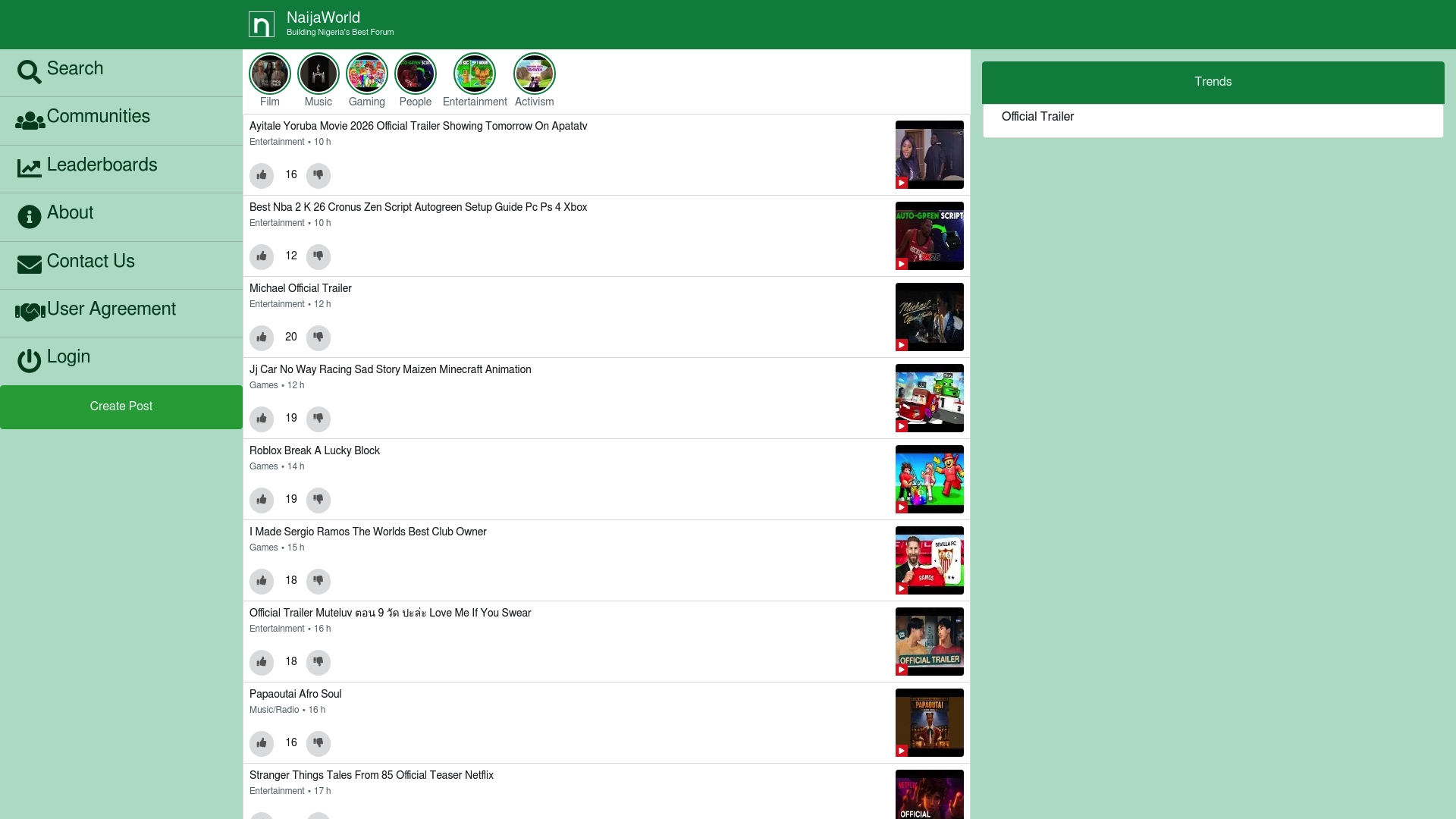Open the Activism category

coord(534,74)
